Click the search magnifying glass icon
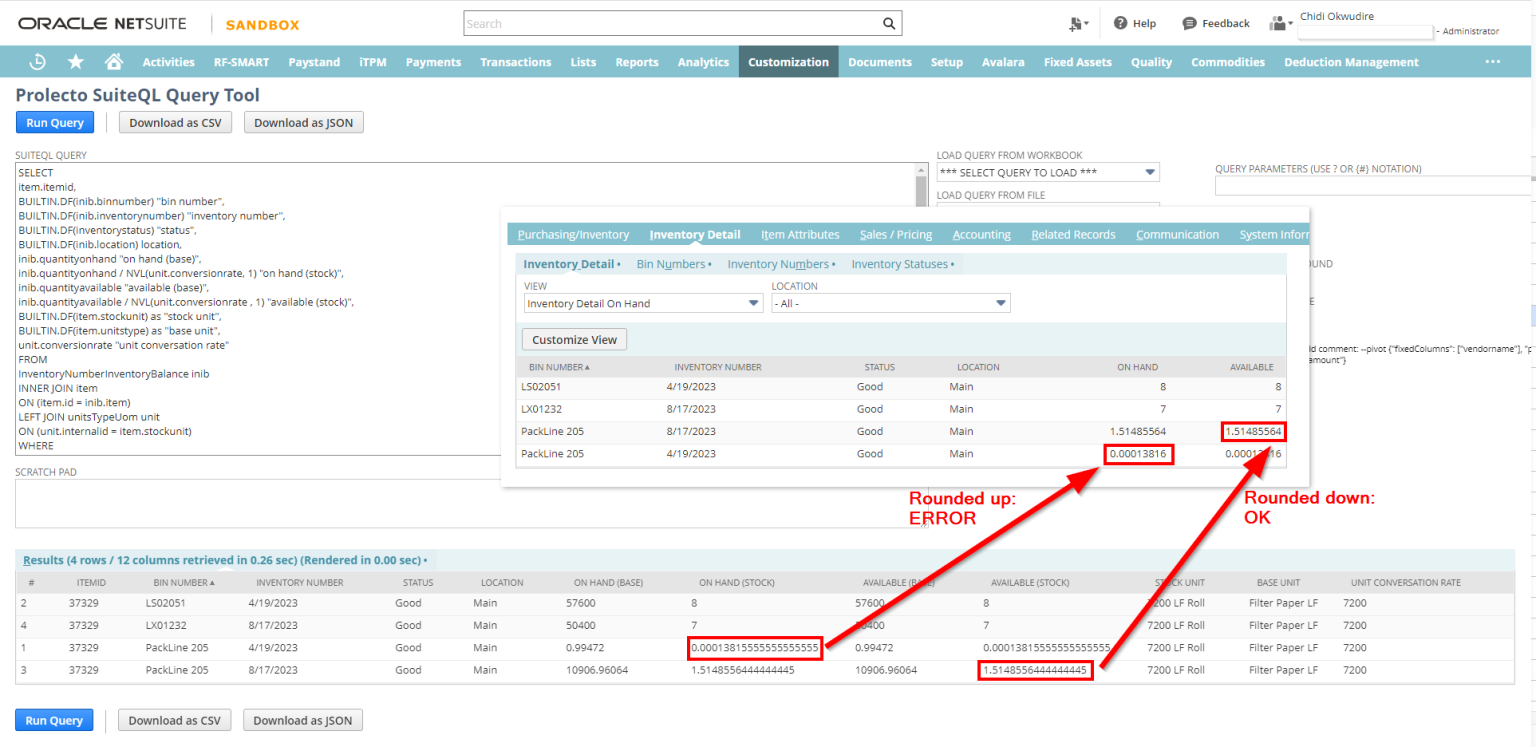The width and height of the screenshot is (1536, 747). point(888,22)
